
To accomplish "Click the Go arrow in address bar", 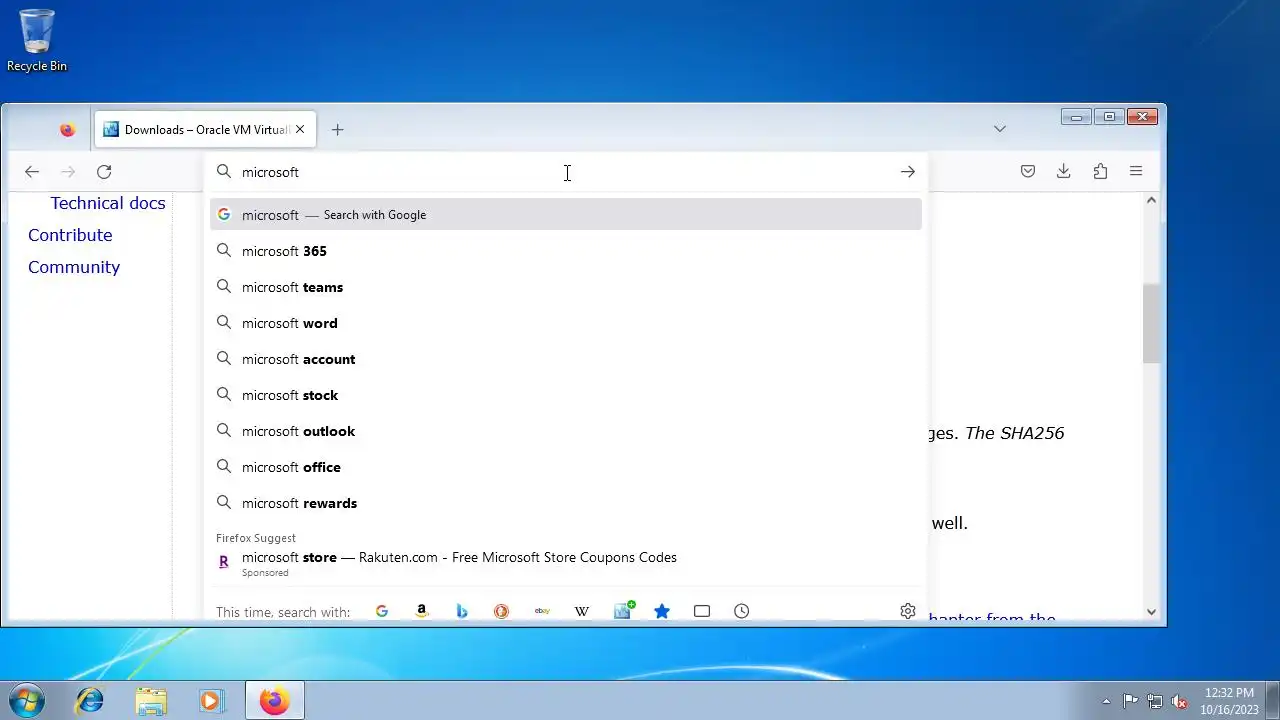I will (x=908, y=172).
